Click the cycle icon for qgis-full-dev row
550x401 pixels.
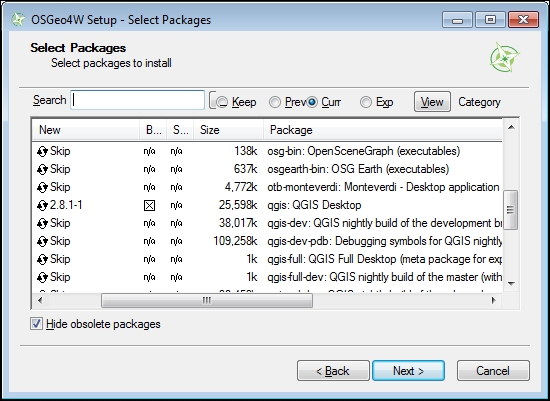click(42, 277)
